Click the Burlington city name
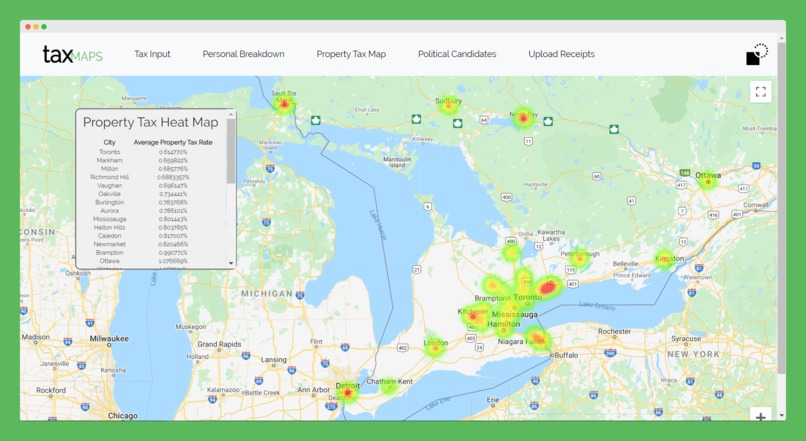 [109, 202]
